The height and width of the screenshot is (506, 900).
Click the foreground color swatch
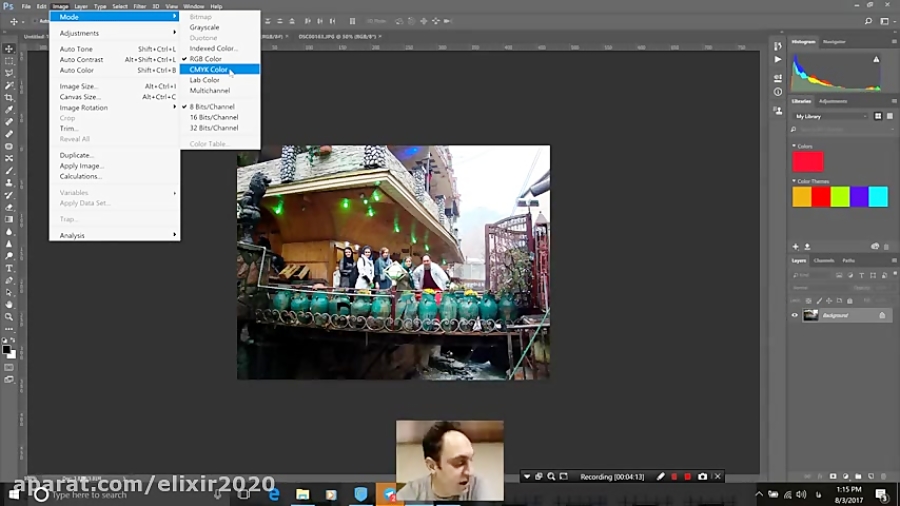[x=6, y=349]
